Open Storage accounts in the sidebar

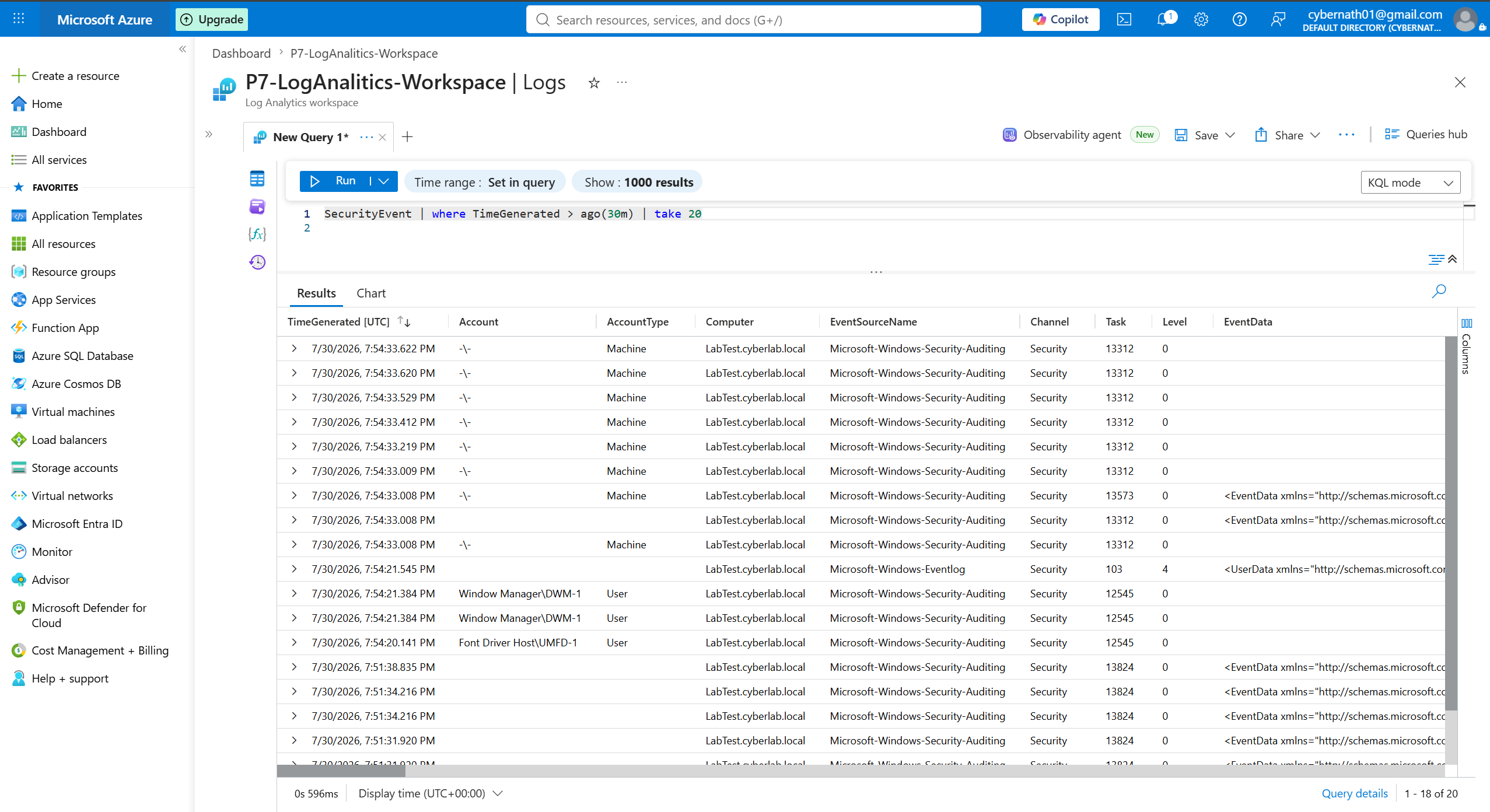(75, 468)
